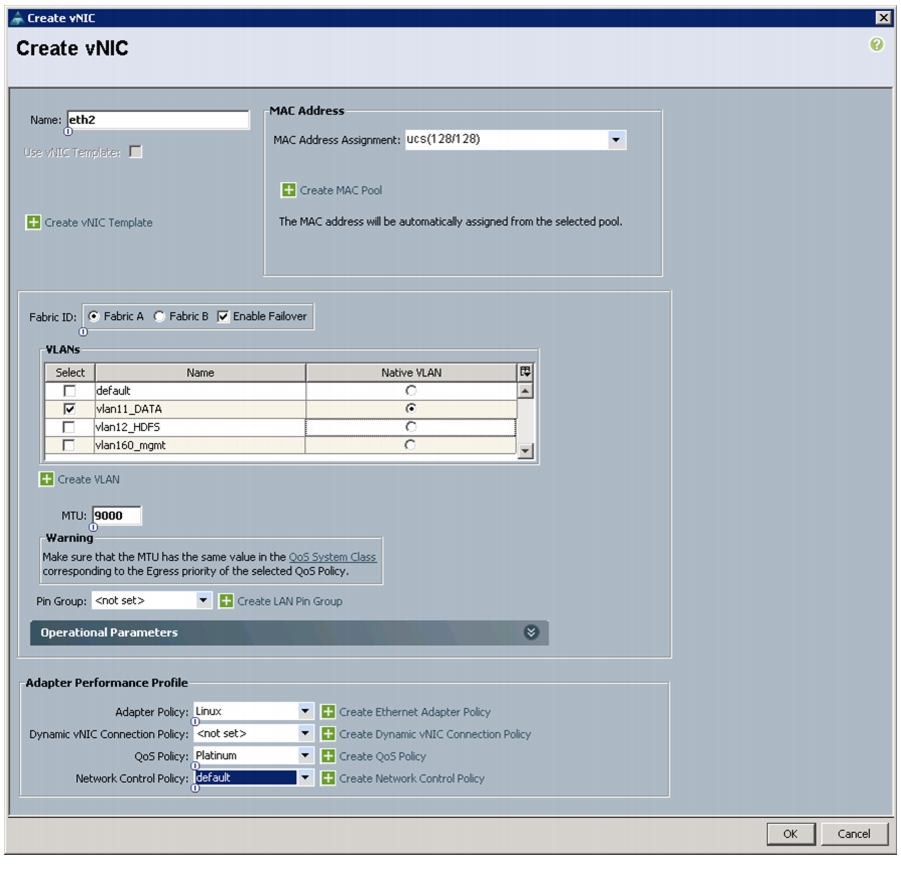Set vlan160_mgmt as the Native VLAN
Screen dimensions: 901x896
410,444
